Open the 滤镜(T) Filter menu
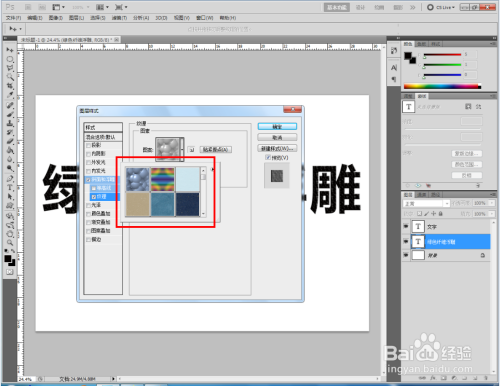 (119, 18)
